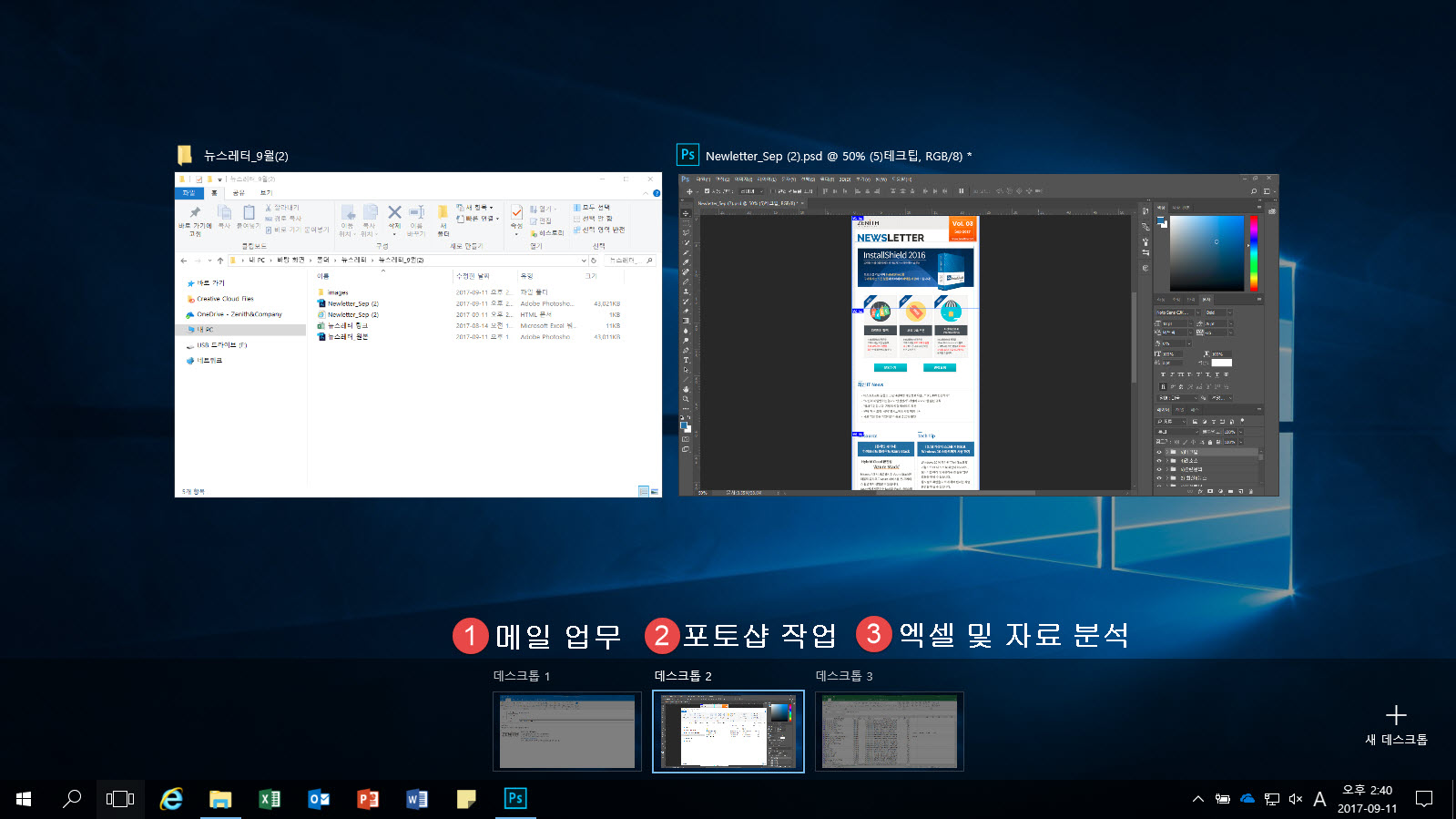Image resolution: width=1456 pixels, height=819 pixels.
Task: Open Outlook taskbar icon
Action: [319, 799]
